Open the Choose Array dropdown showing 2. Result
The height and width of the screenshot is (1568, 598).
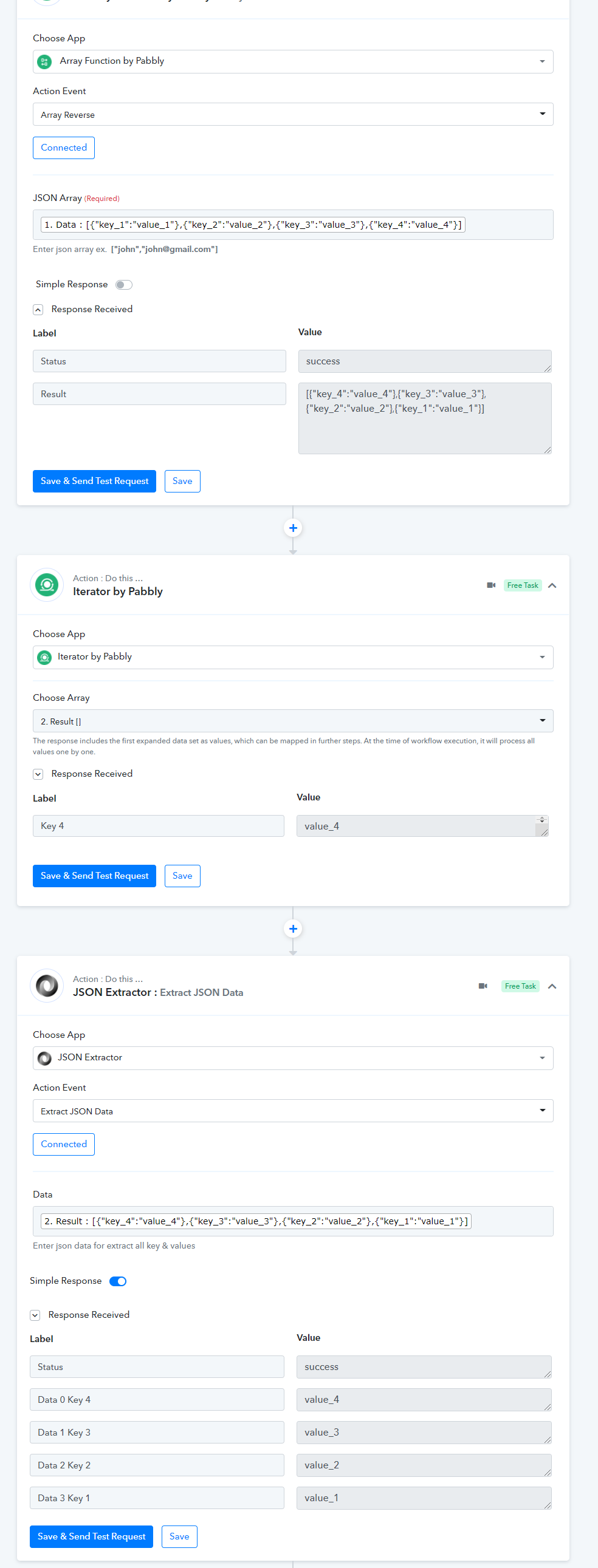click(x=293, y=721)
